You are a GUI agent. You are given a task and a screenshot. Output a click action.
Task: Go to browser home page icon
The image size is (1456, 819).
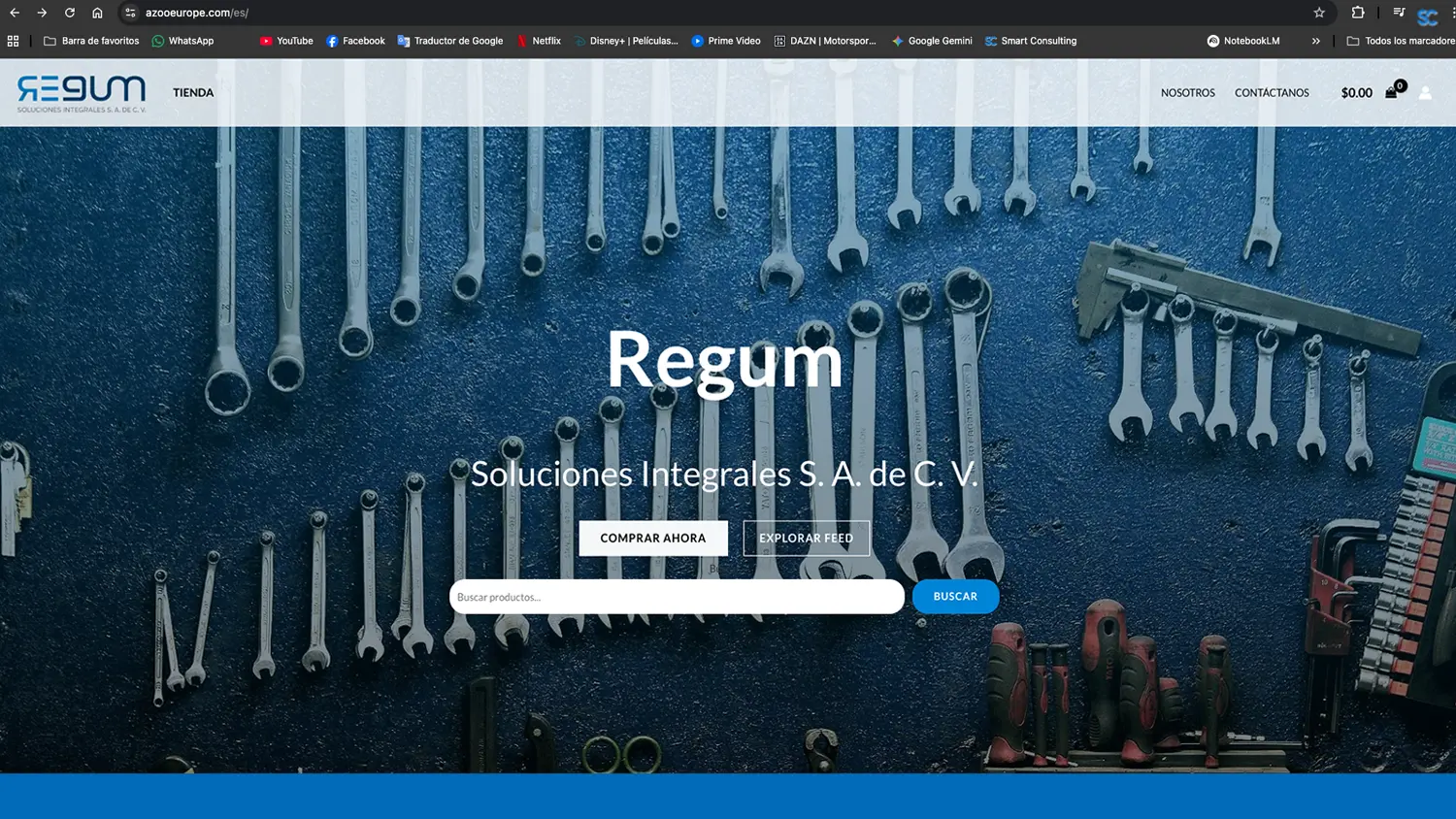click(x=97, y=13)
